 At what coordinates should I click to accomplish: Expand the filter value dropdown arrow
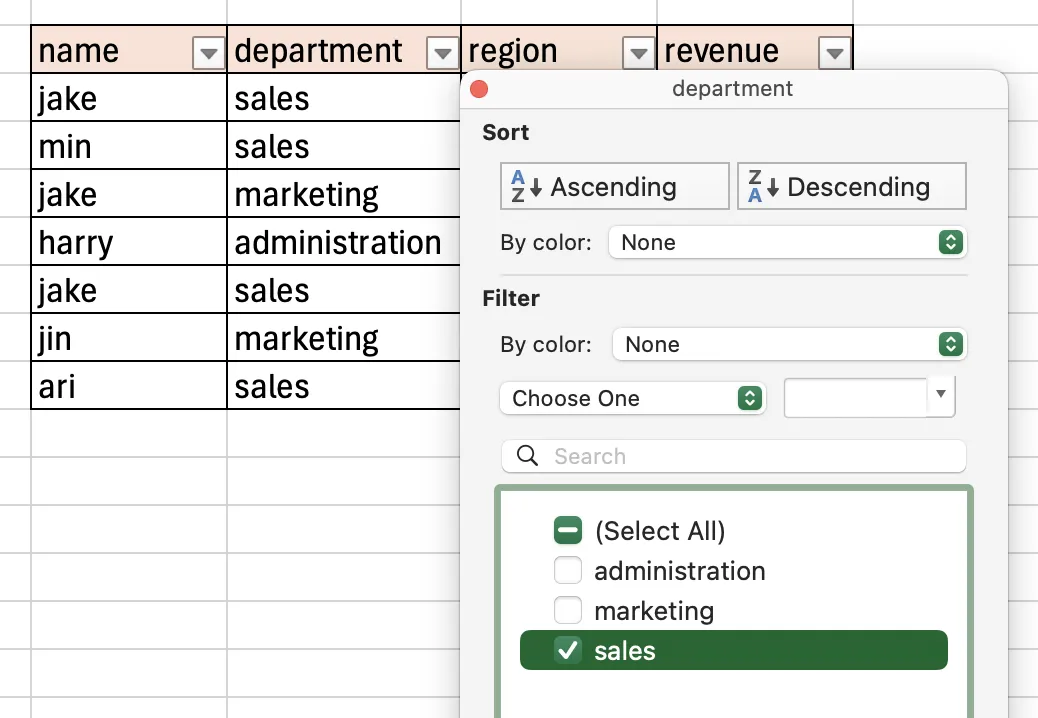pos(940,396)
